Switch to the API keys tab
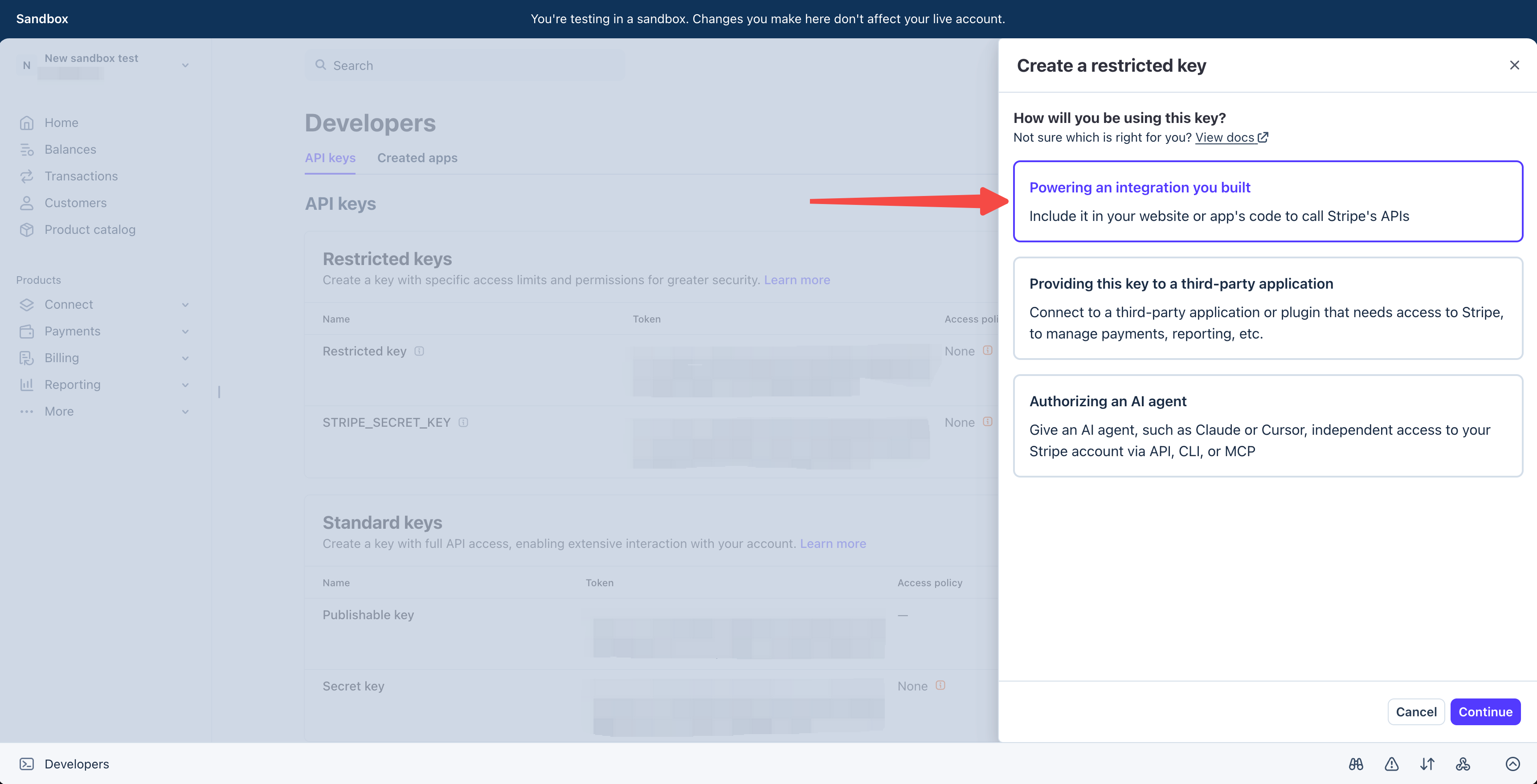The height and width of the screenshot is (784, 1537). click(330, 158)
